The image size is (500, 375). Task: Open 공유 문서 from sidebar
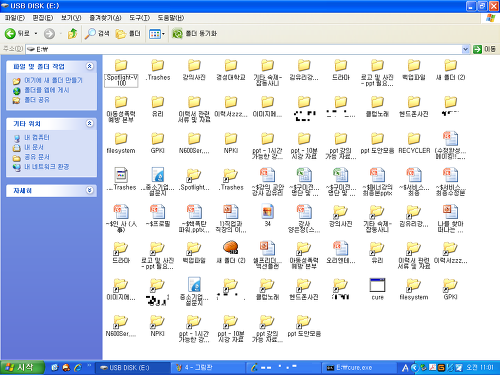pyautogui.click(x=37, y=157)
